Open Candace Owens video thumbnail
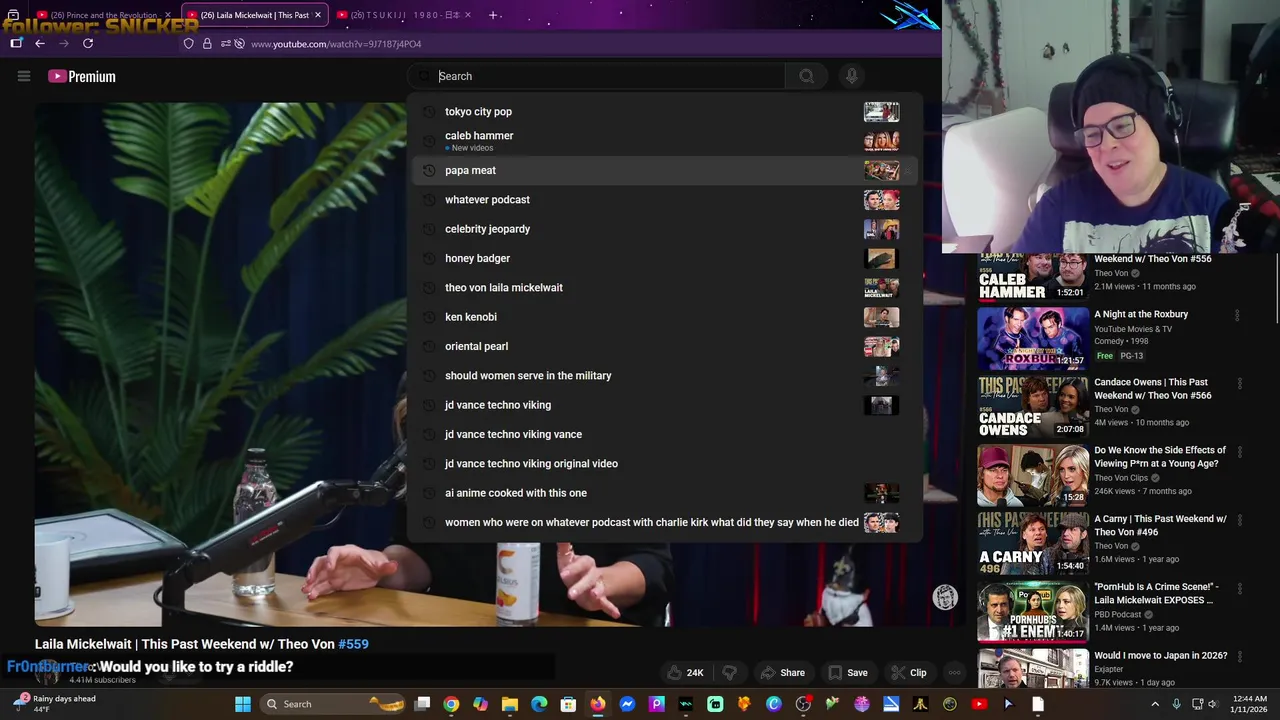This screenshot has height=720, width=1280. [x=1033, y=407]
